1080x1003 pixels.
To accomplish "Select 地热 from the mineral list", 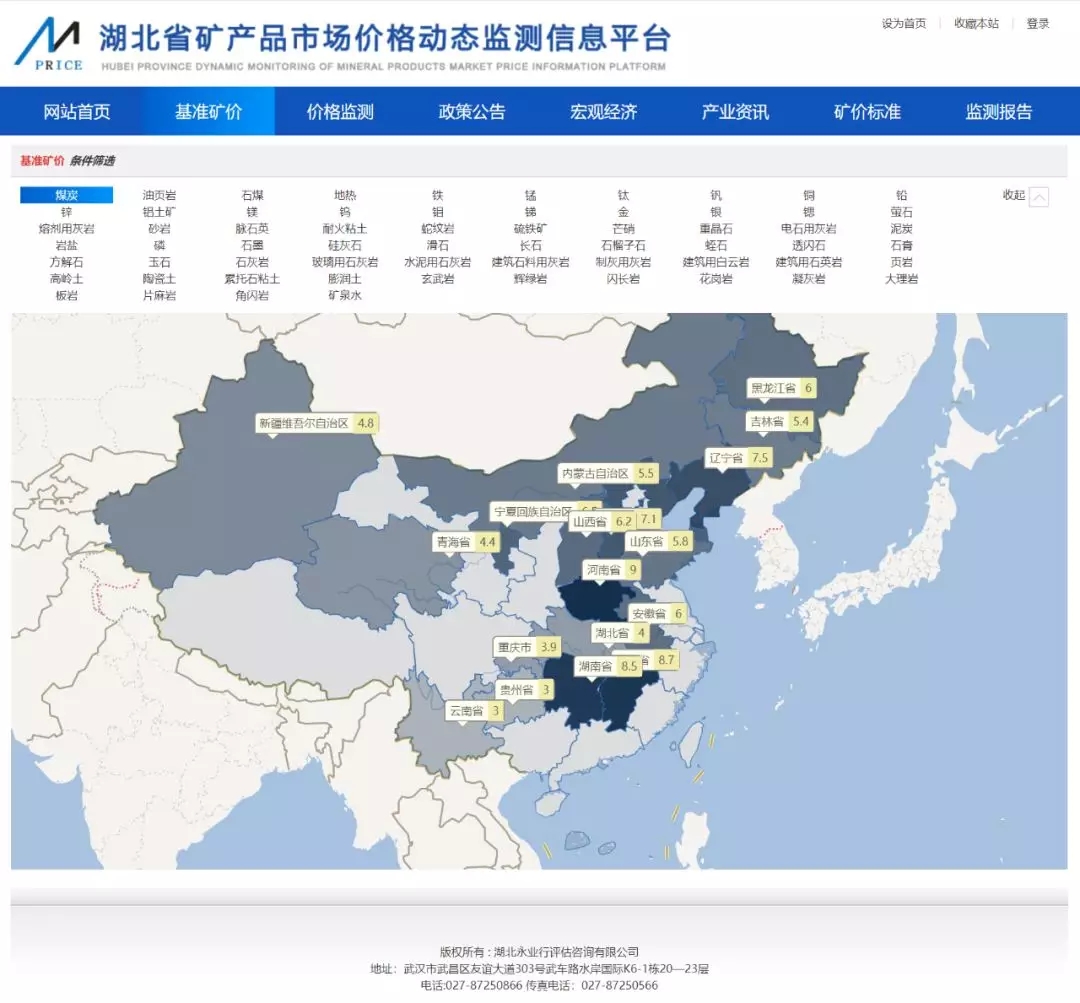I will point(345,196).
